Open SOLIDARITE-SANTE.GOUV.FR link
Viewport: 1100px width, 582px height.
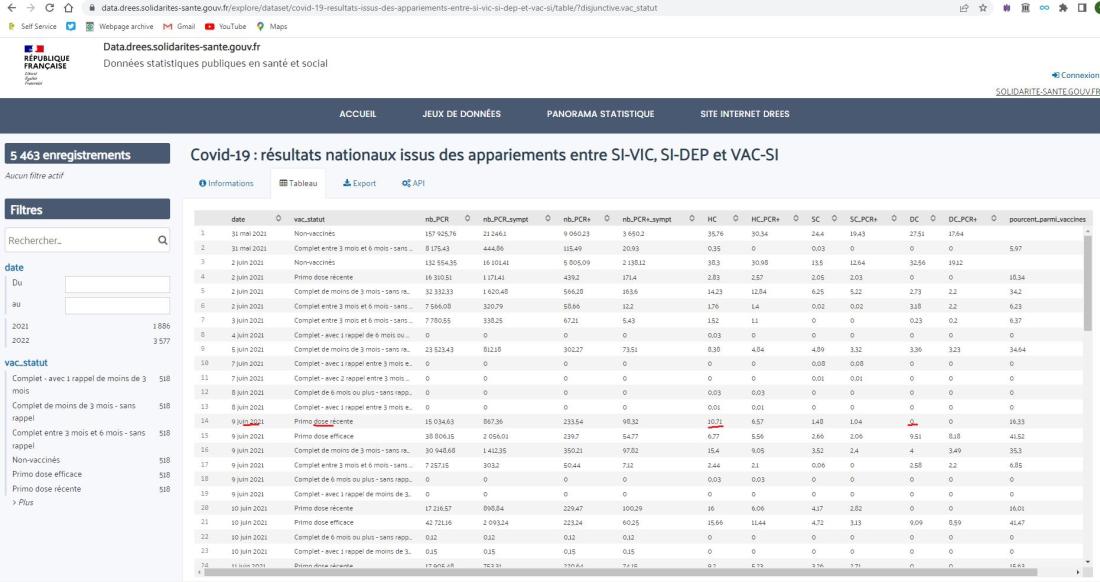(1047, 92)
